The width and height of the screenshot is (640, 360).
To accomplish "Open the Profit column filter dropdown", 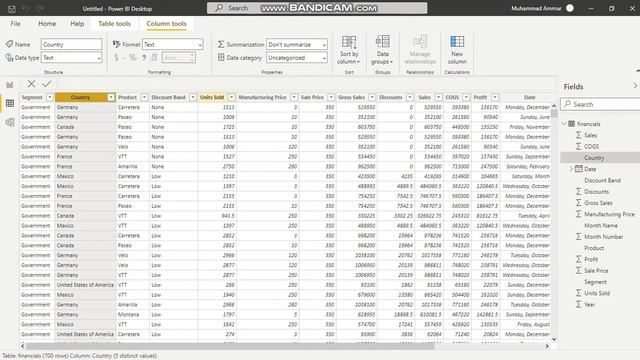I will [495, 97].
